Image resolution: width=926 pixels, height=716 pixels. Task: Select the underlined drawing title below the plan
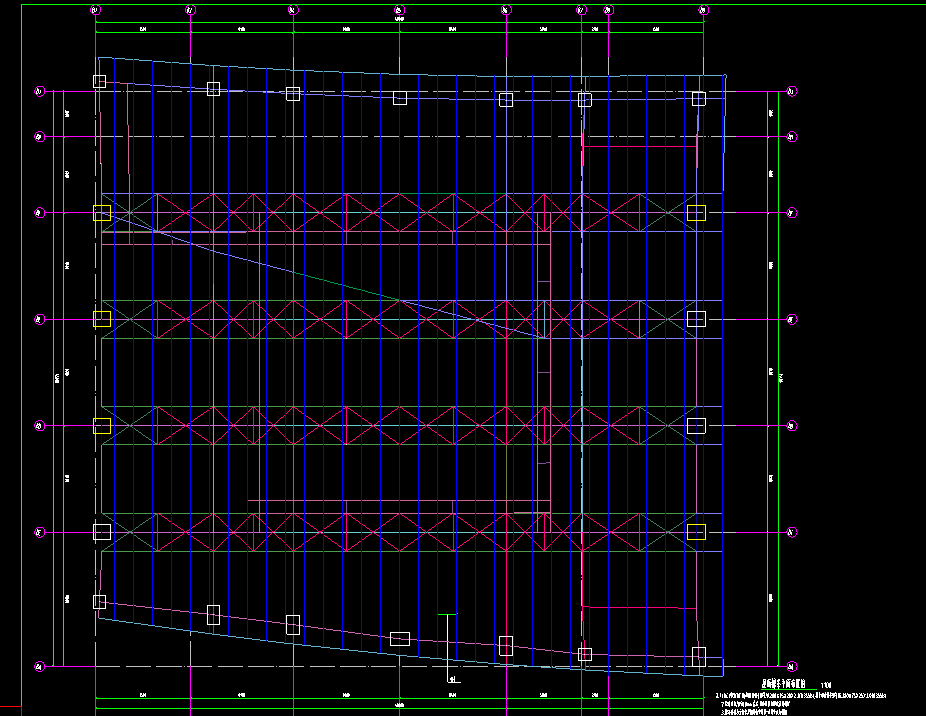click(x=783, y=684)
